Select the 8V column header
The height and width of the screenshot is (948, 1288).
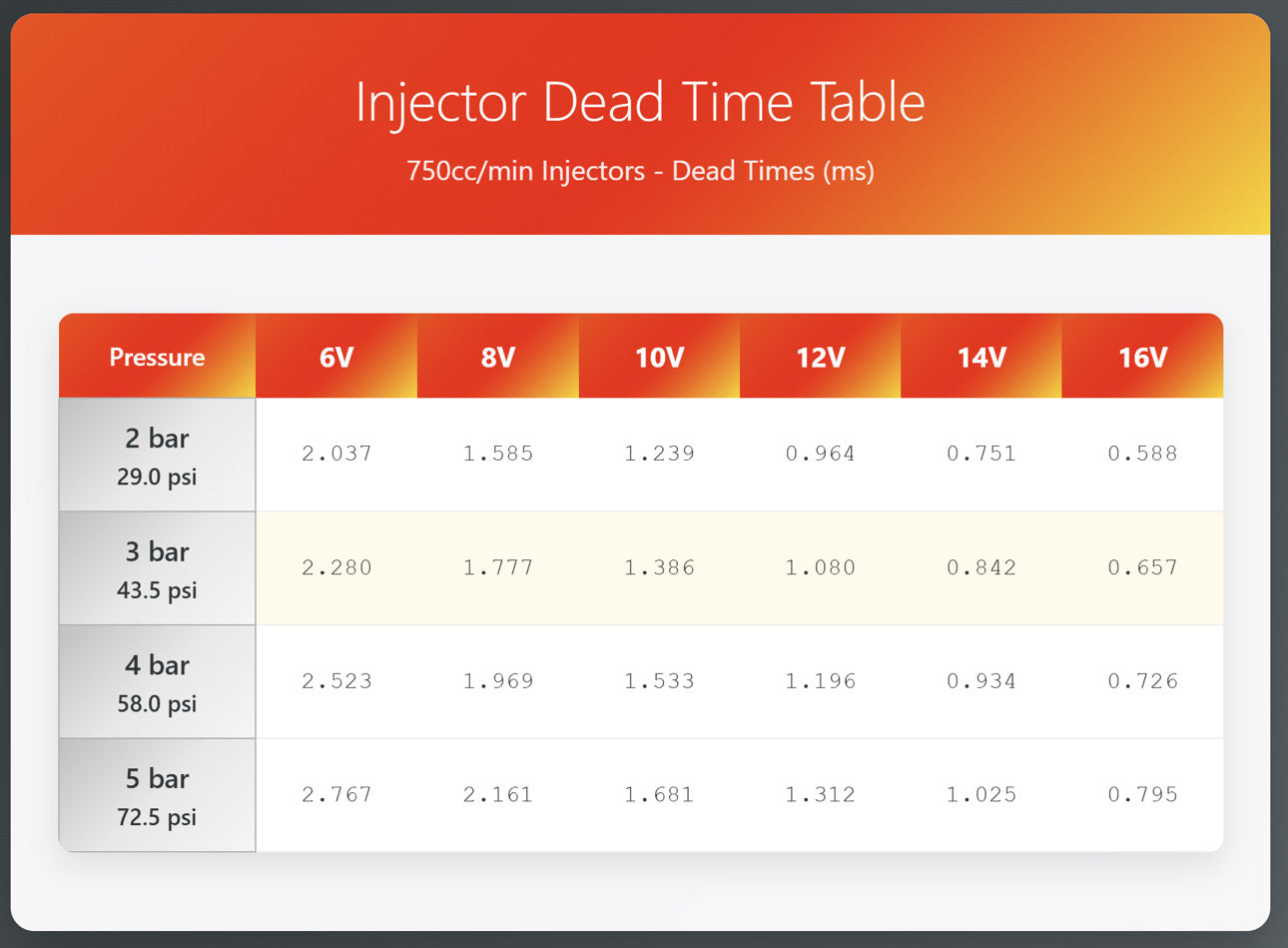(497, 357)
